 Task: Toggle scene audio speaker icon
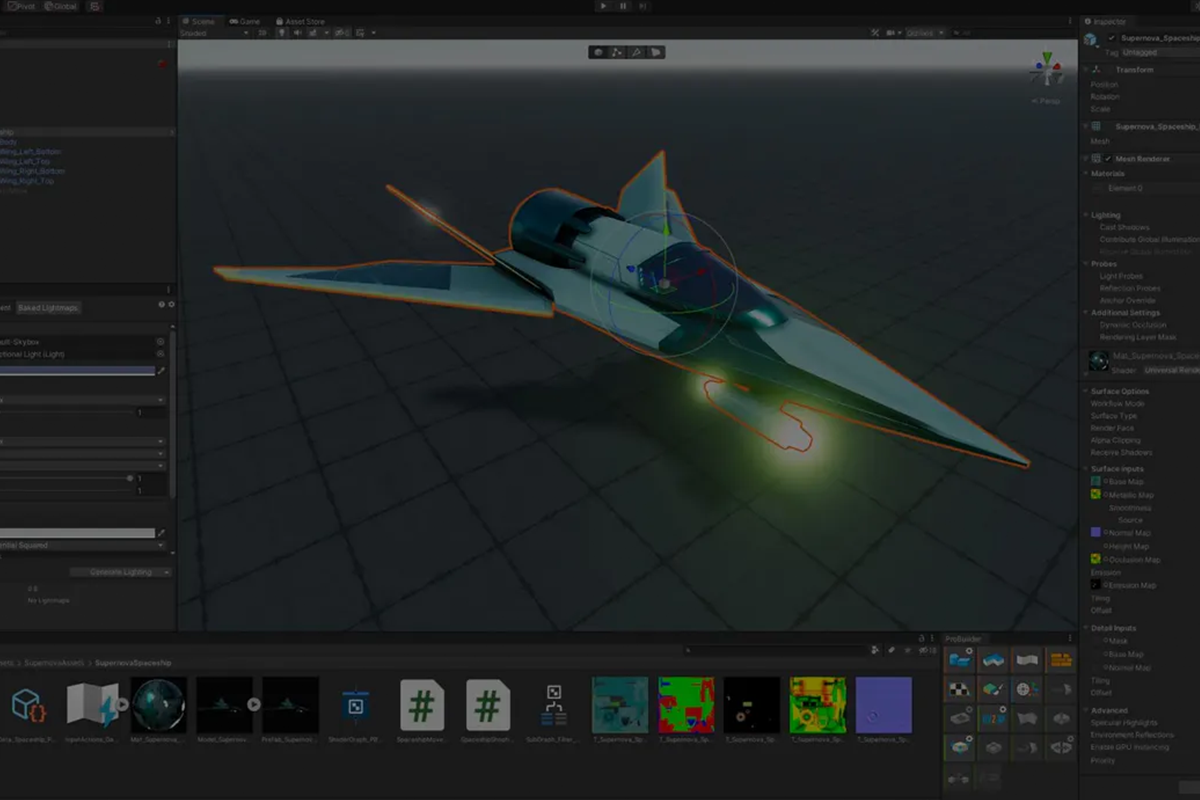coord(297,33)
